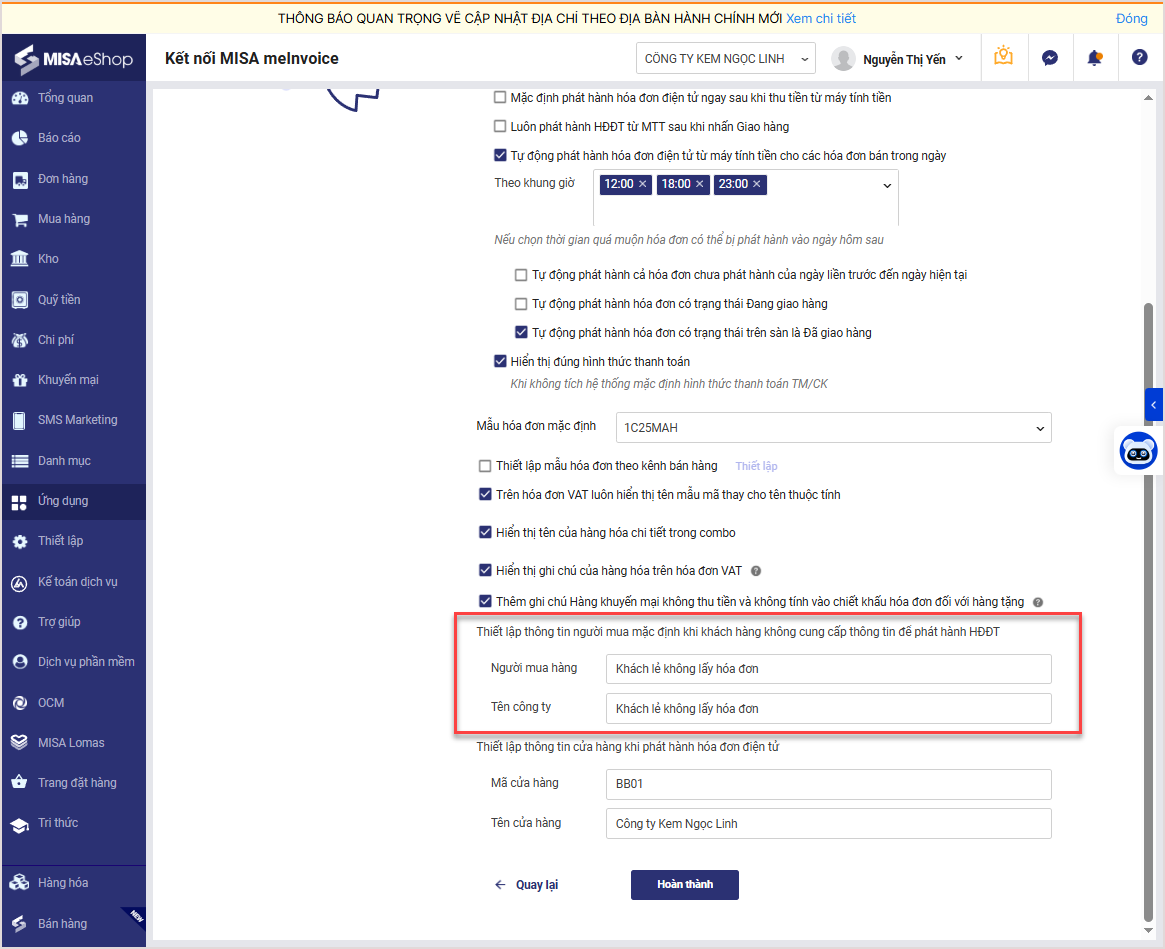Click the Tên công ty input field
This screenshot has height=949, width=1165.
pos(828,709)
